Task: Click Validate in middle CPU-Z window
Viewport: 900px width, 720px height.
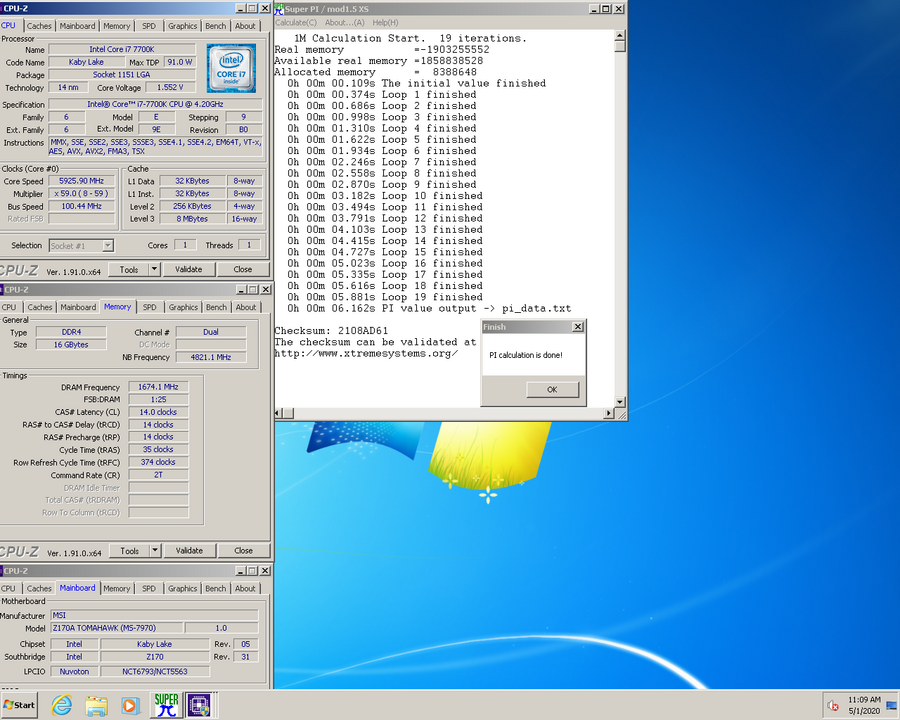Action: click(x=189, y=551)
